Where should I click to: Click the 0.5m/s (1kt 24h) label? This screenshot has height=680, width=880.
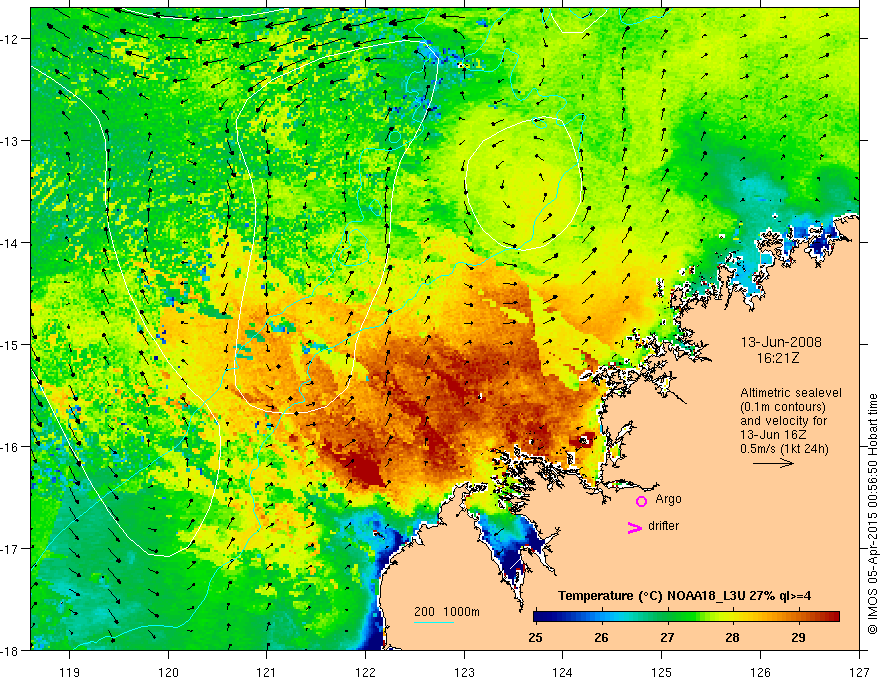point(785,449)
